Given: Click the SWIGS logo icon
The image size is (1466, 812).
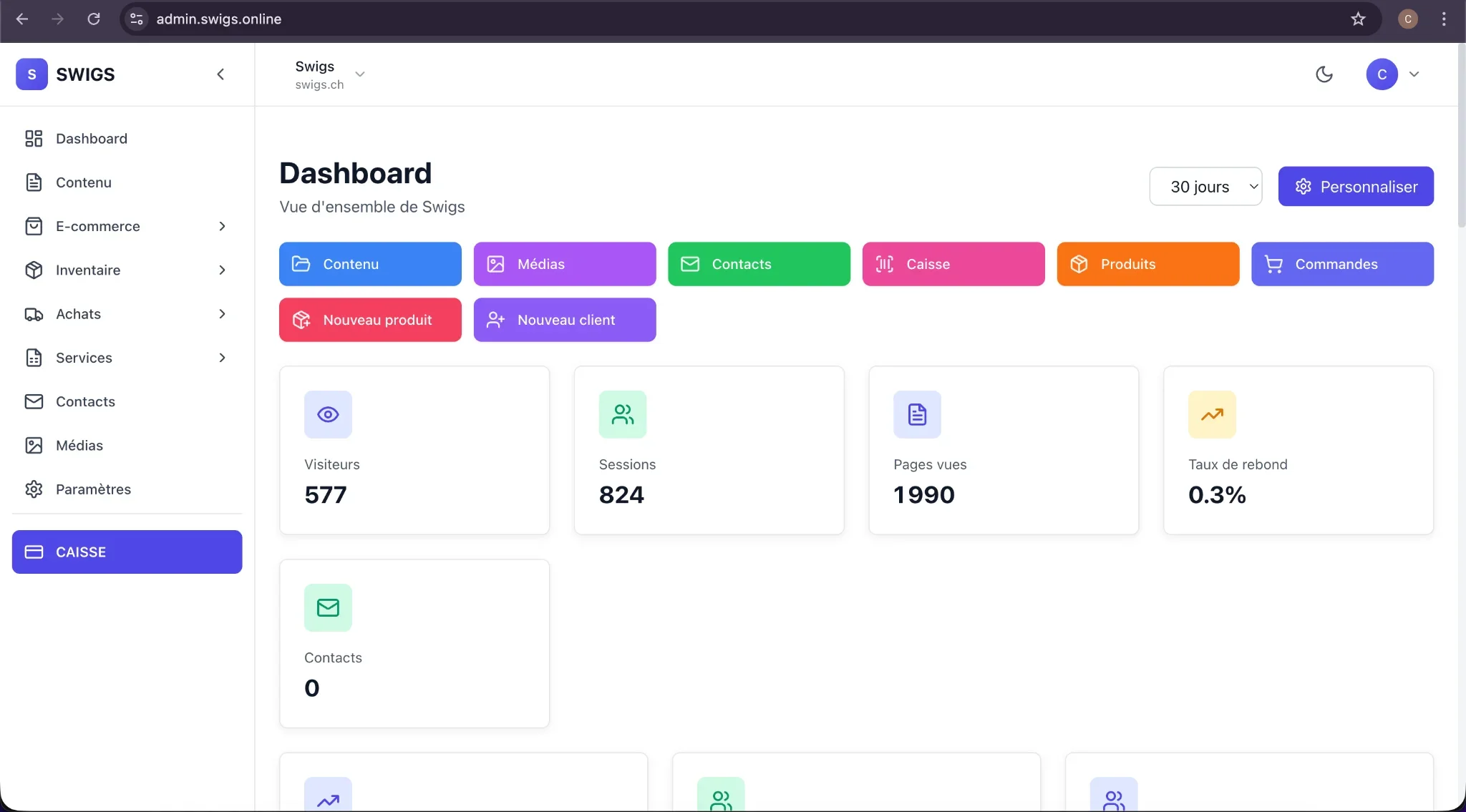Looking at the screenshot, I should tap(31, 74).
